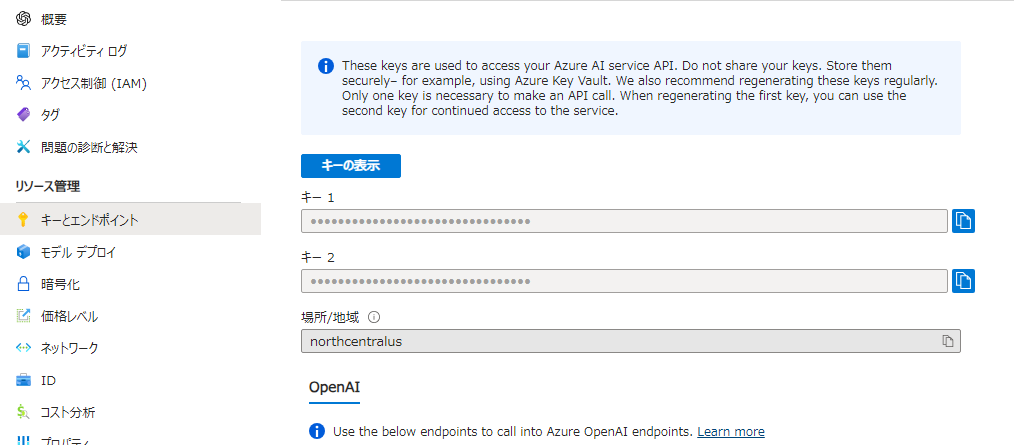Select the キーとエンドポイント menu item
Screen dimensions: 1014x445
tap(89, 220)
